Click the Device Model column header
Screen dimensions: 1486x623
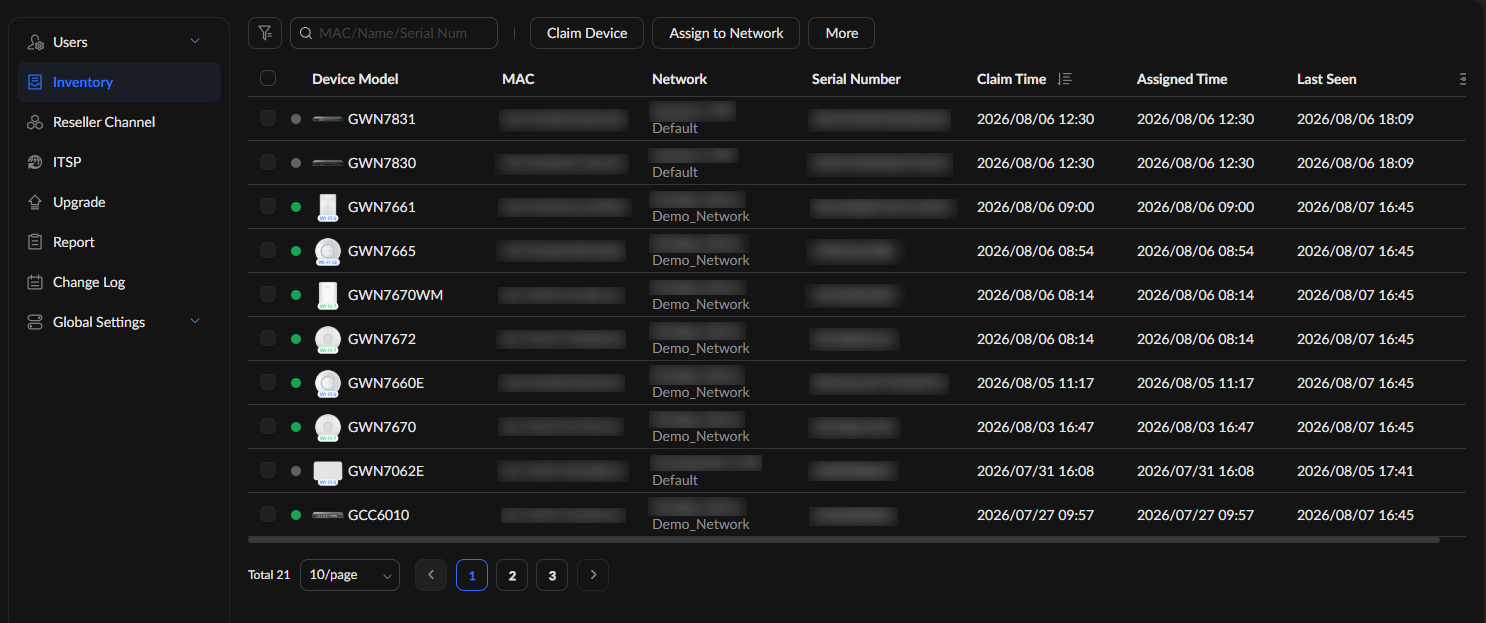coord(355,79)
